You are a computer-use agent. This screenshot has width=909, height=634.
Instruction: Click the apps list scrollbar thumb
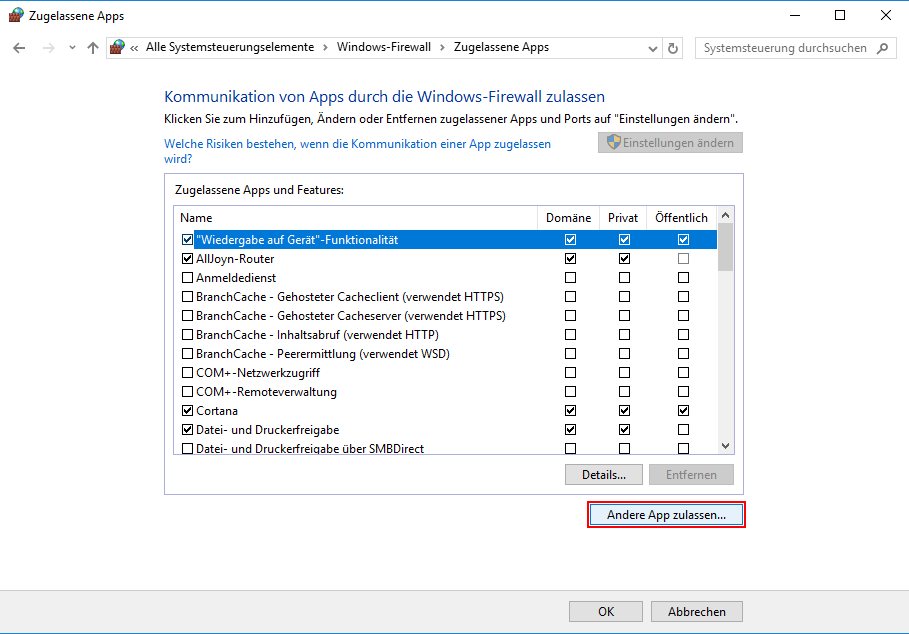click(725, 247)
